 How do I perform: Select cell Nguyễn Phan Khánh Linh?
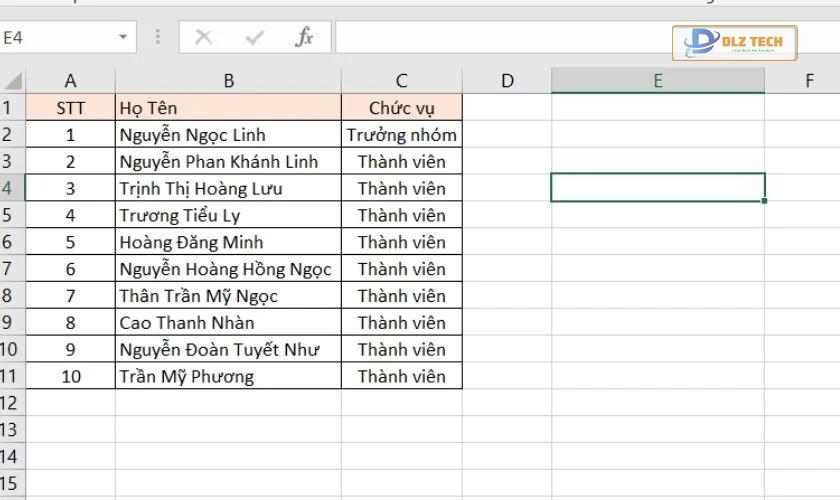tap(228, 161)
